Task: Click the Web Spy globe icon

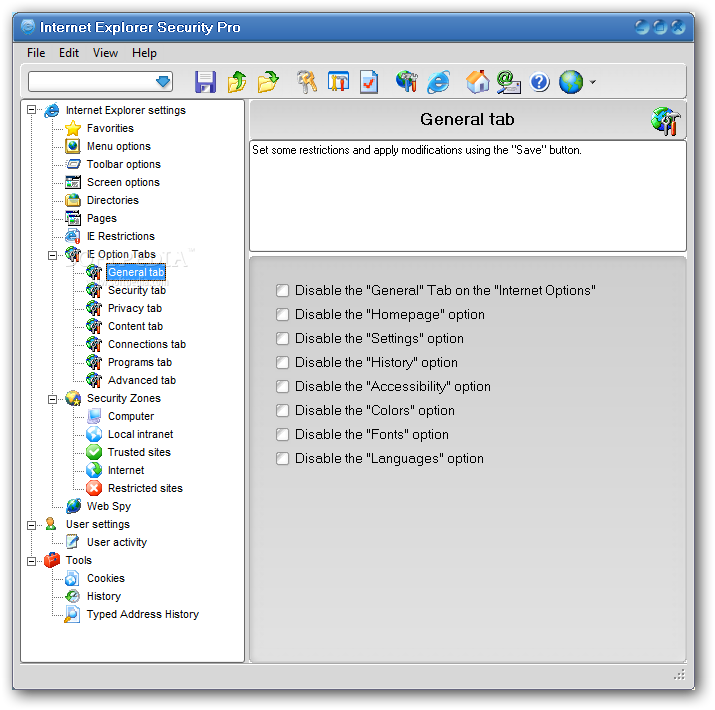Action: [x=73, y=506]
